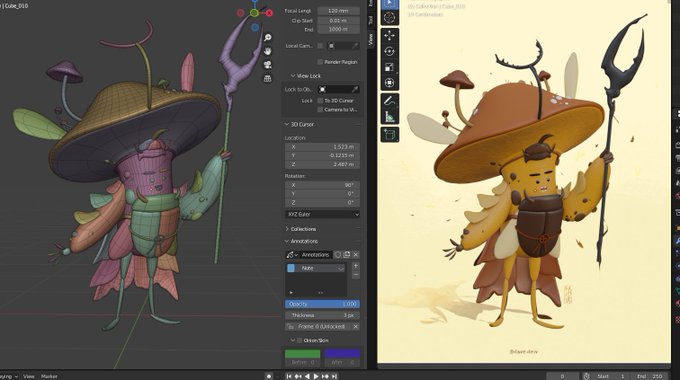Adjust the annotation Thickness slider

tap(322, 315)
